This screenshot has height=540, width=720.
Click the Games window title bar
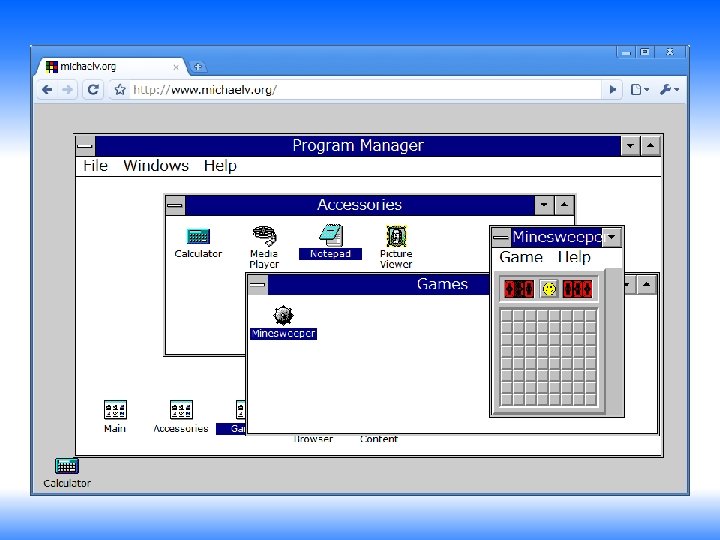click(x=378, y=285)
